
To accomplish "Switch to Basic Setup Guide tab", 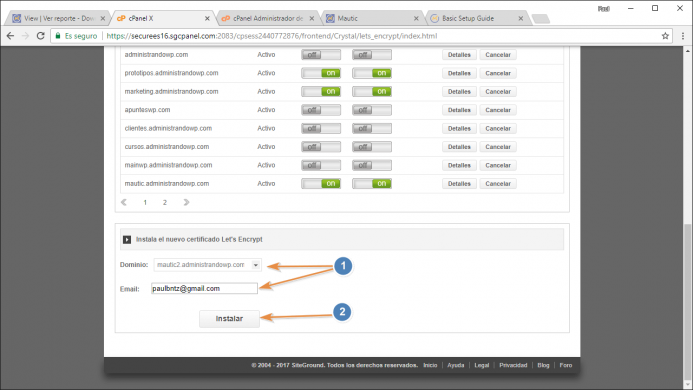I will click(x=476, y=19).
